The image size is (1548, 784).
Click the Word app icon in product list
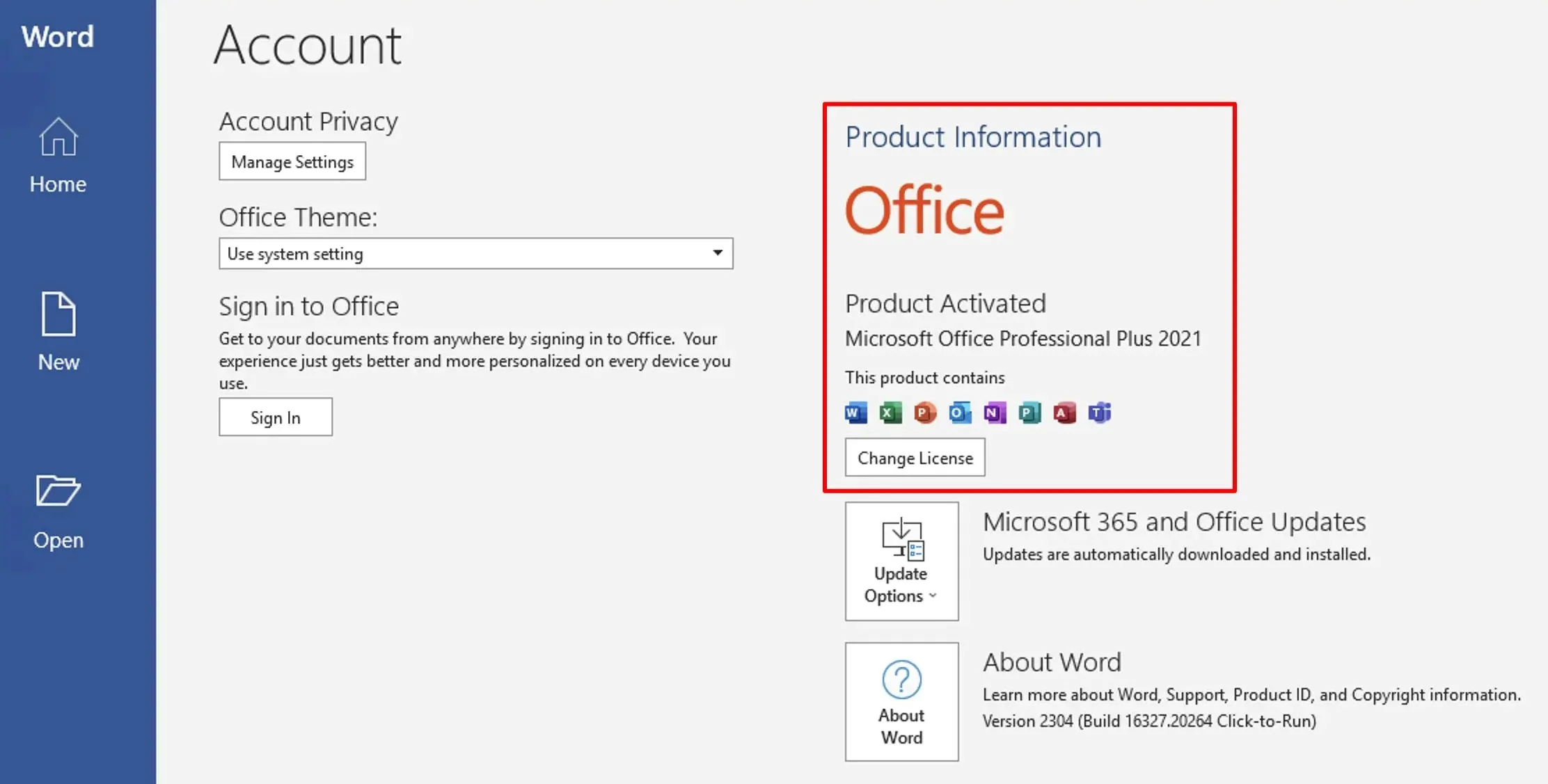pos(855,413)
